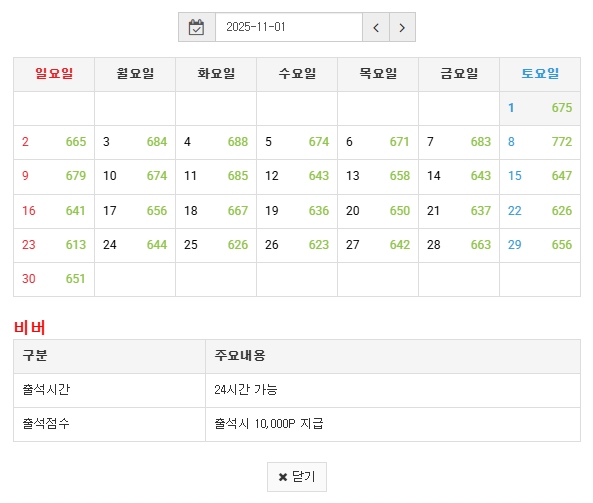Select day 28 with count 663

[459, 245]
